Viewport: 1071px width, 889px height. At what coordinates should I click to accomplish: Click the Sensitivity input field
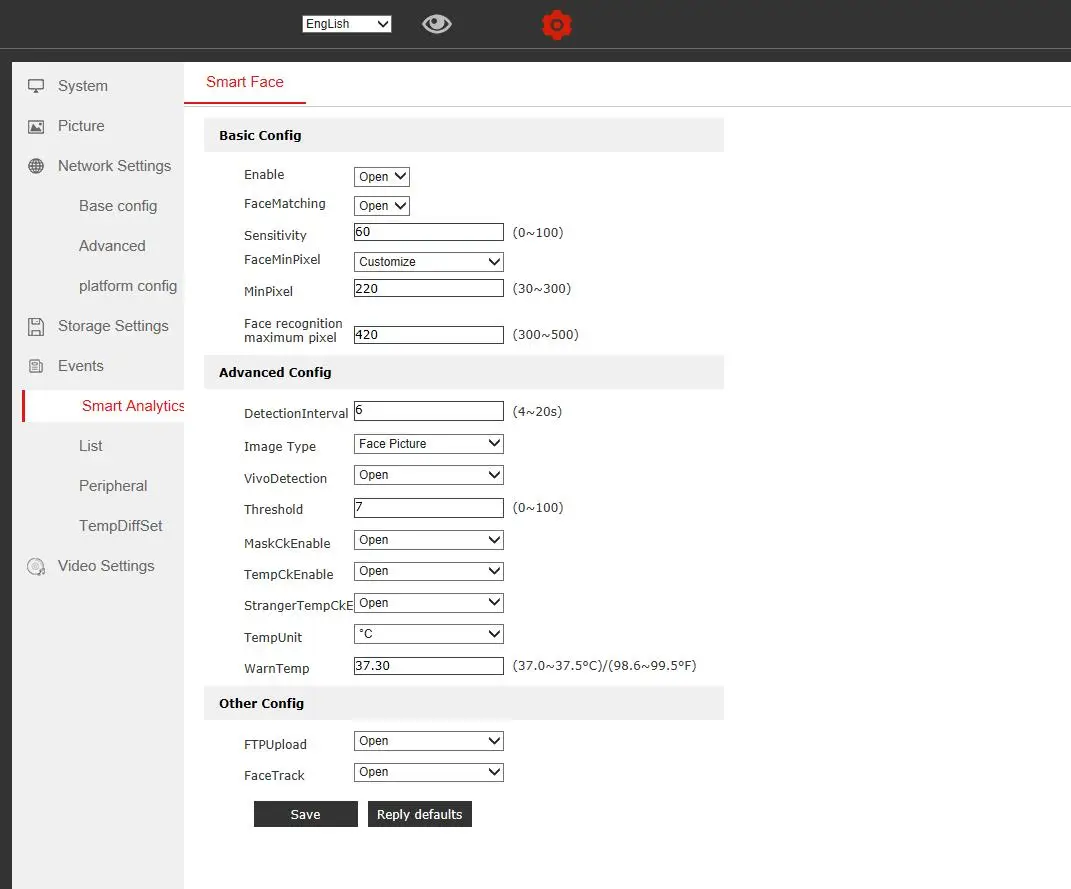(x=429, y=232)
